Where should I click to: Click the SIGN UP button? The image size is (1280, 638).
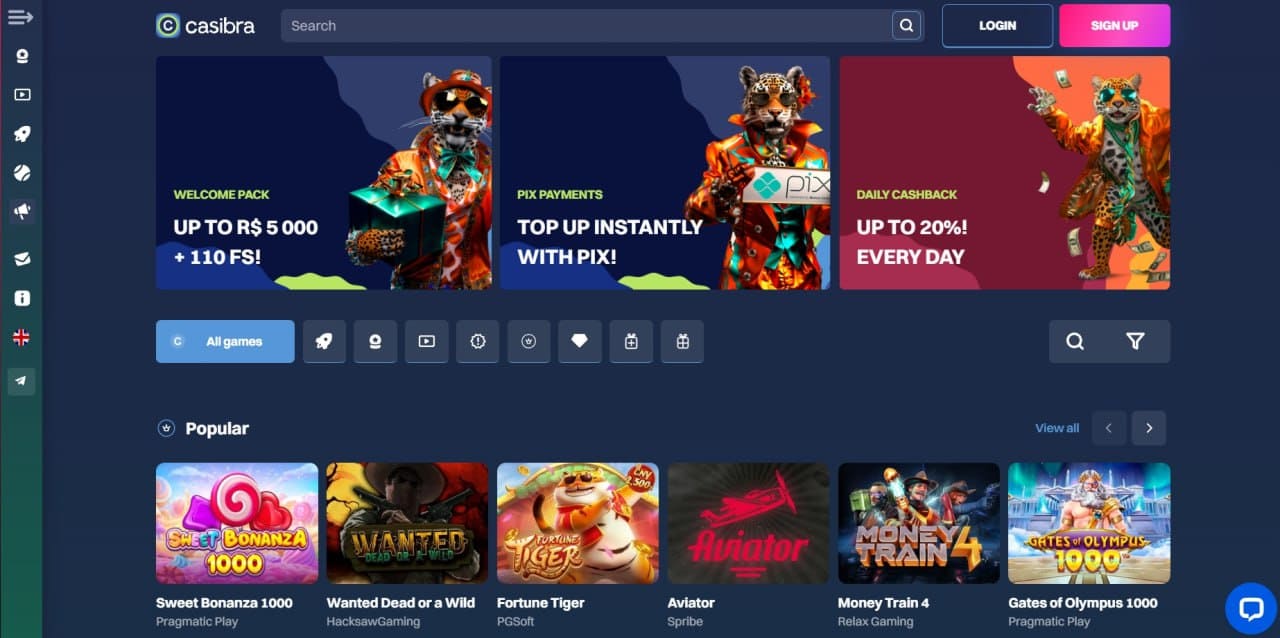tap(1114, 26)
